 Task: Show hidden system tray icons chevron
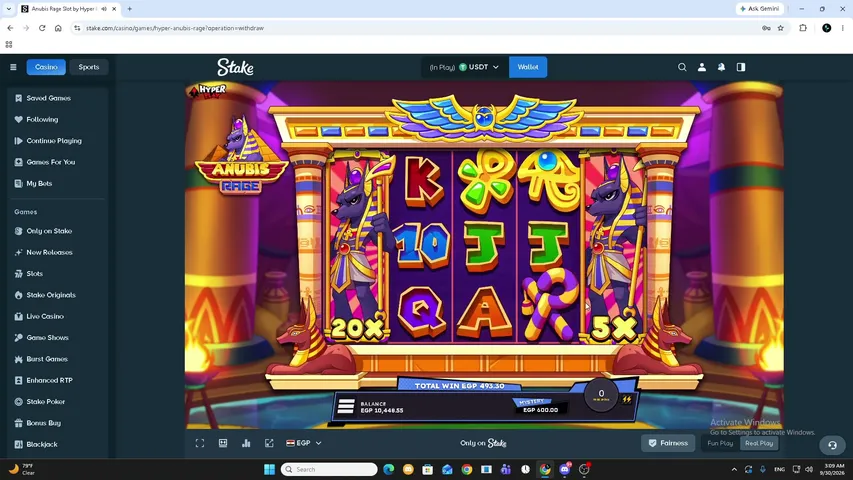point(734,469)
